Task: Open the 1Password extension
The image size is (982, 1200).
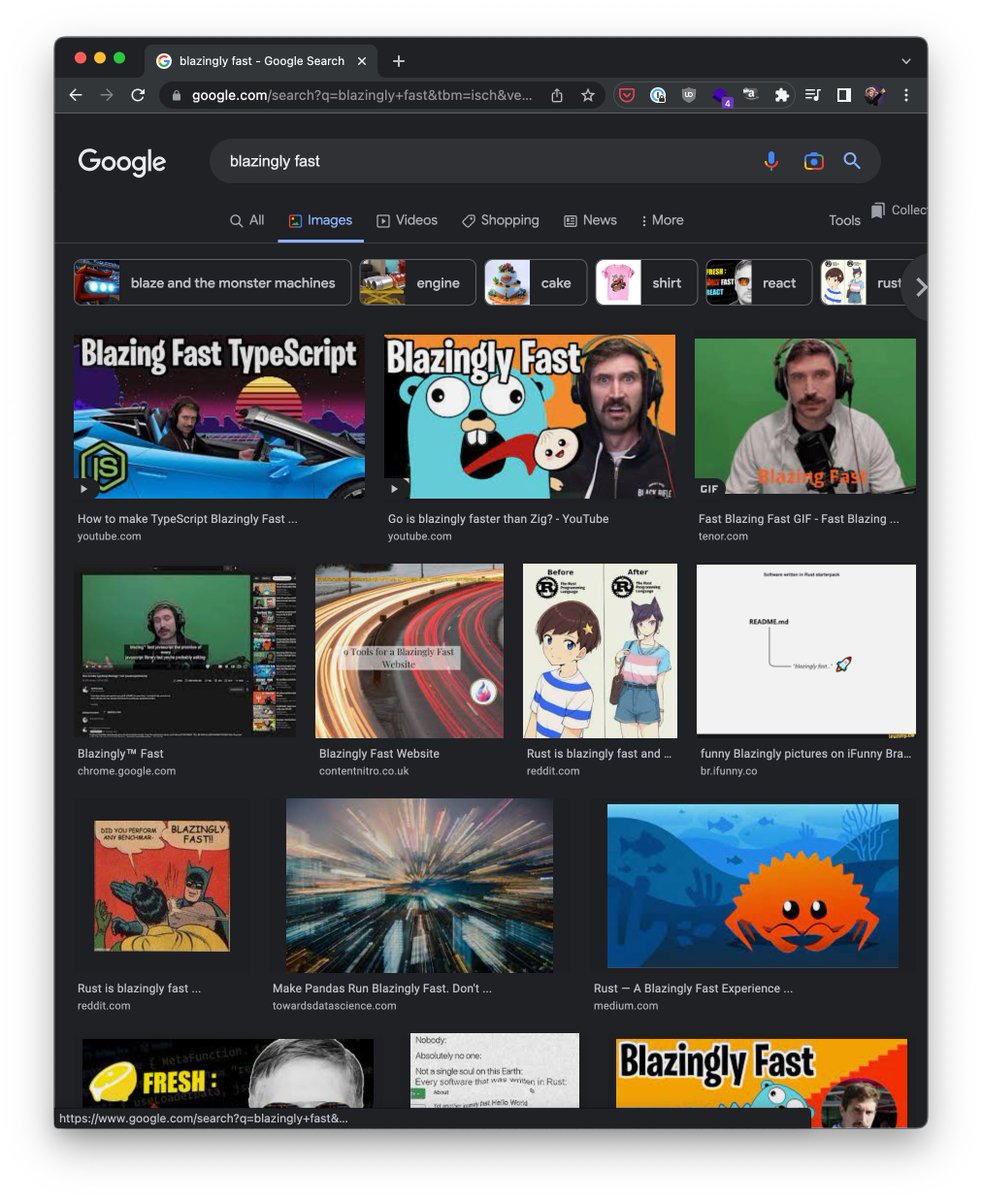Action: 658,95
